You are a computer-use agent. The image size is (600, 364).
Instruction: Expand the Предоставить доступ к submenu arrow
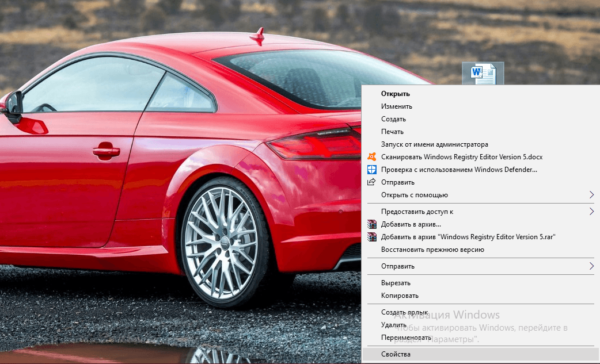pyautogui.click(x=591, y=211)
